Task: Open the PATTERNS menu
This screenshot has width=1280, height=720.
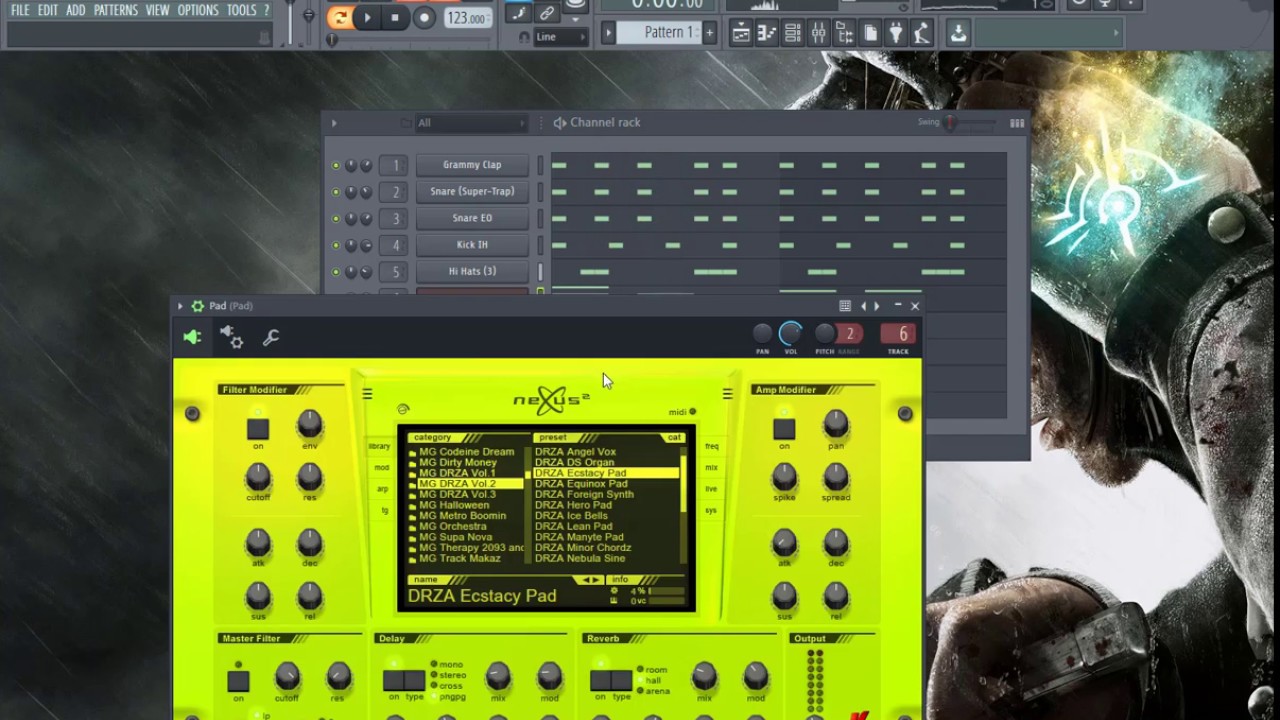Action: pyautogui.click(x=116, y=10)
